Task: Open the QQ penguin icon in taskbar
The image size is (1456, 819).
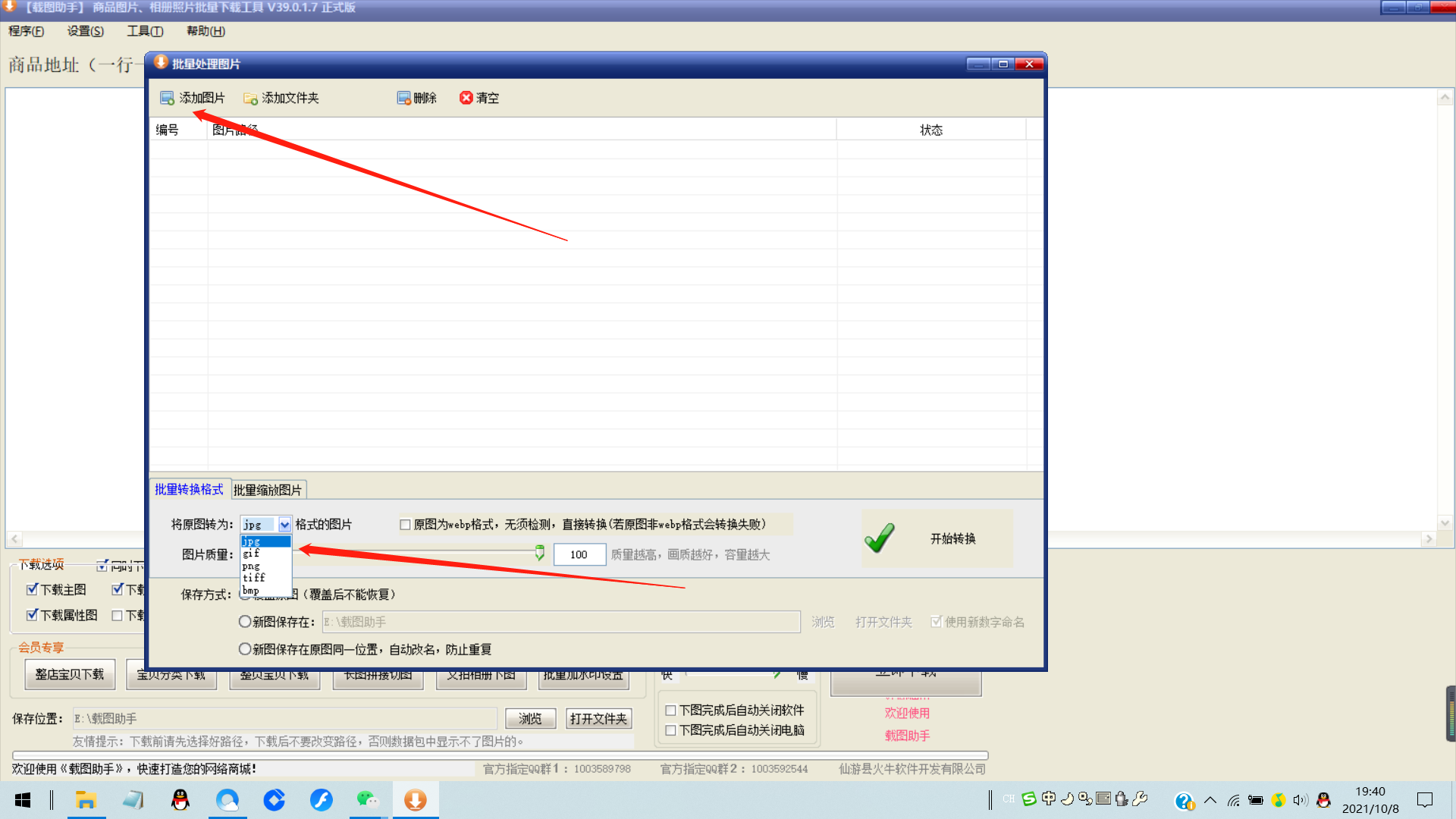Action: [180, 800]
